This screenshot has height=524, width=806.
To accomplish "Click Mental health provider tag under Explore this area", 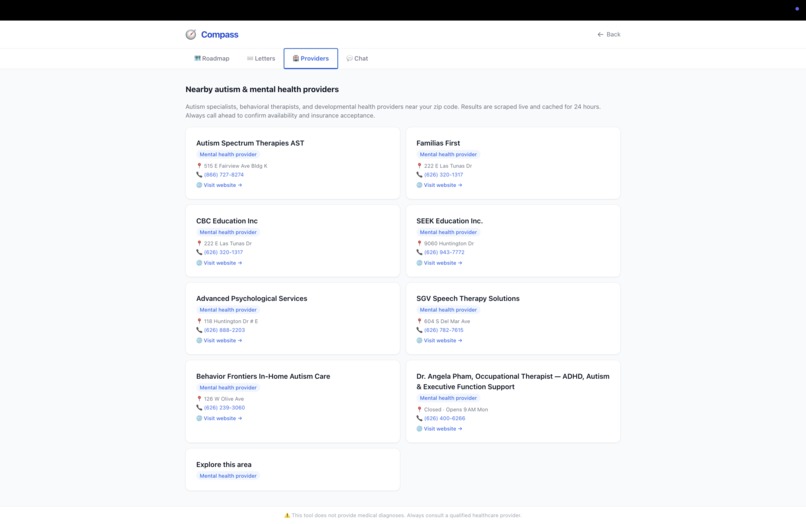I will [x=228, y=476].
